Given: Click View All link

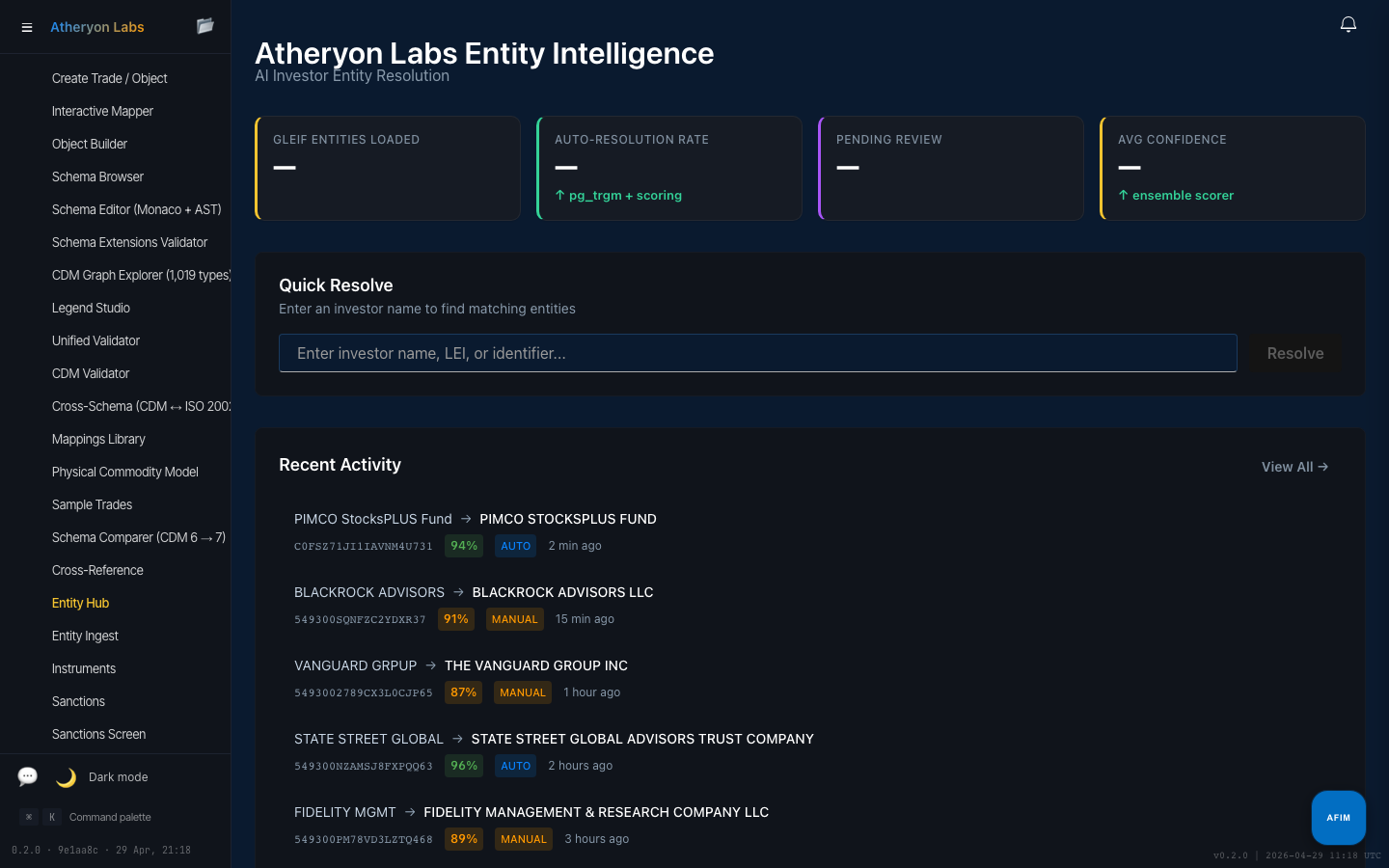Looking at the screenshot, I should click(1295, 467).
